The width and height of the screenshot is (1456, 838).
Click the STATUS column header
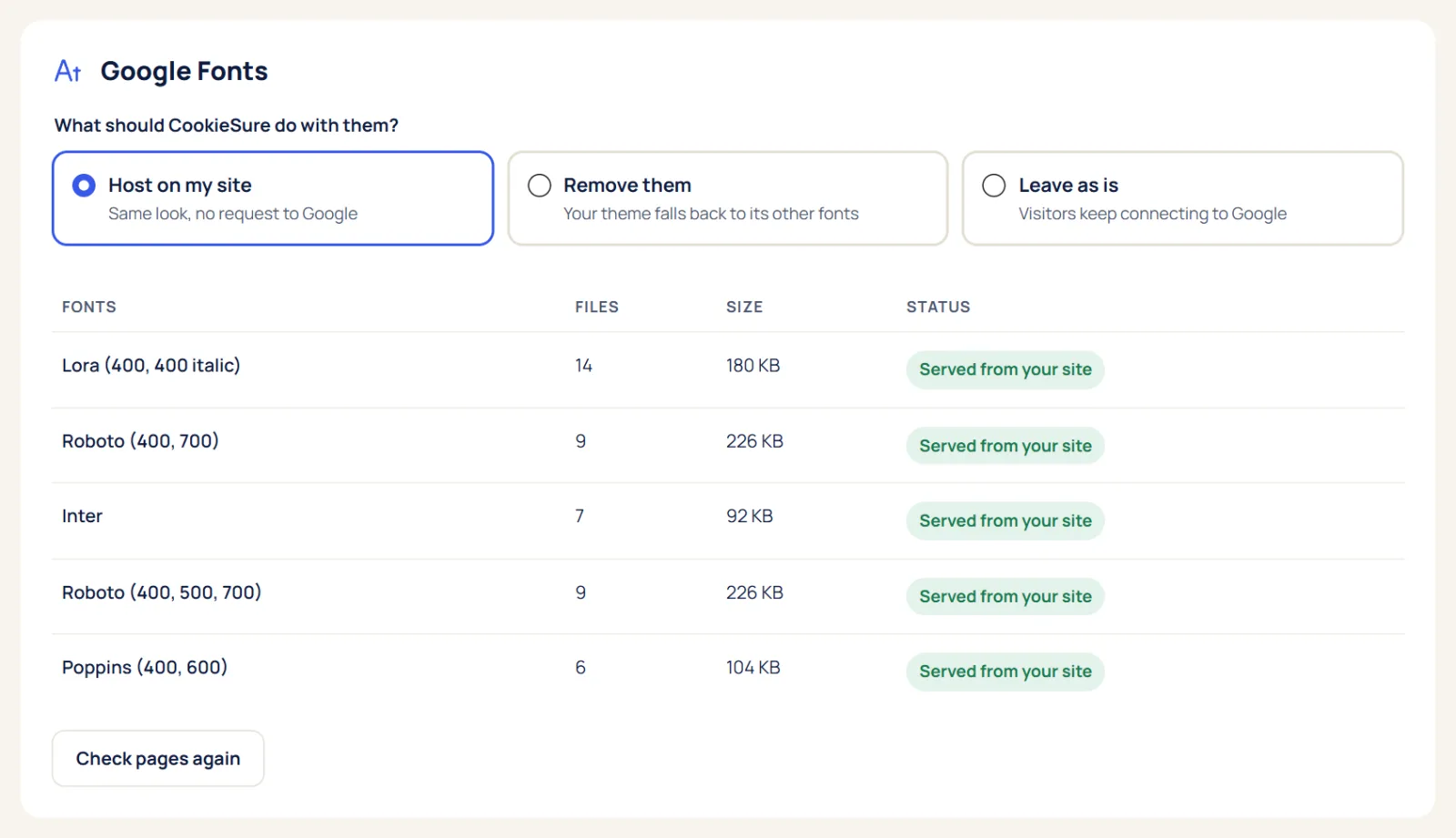938,307
